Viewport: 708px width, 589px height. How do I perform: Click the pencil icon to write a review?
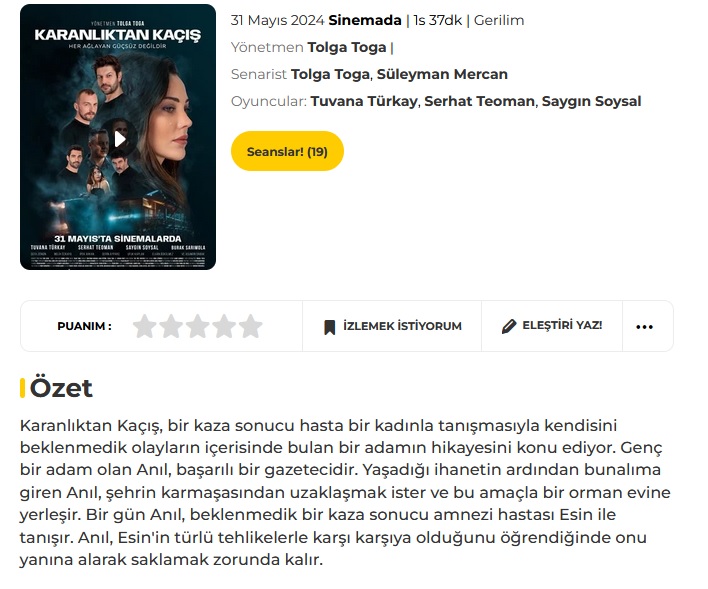coord(509,326)
